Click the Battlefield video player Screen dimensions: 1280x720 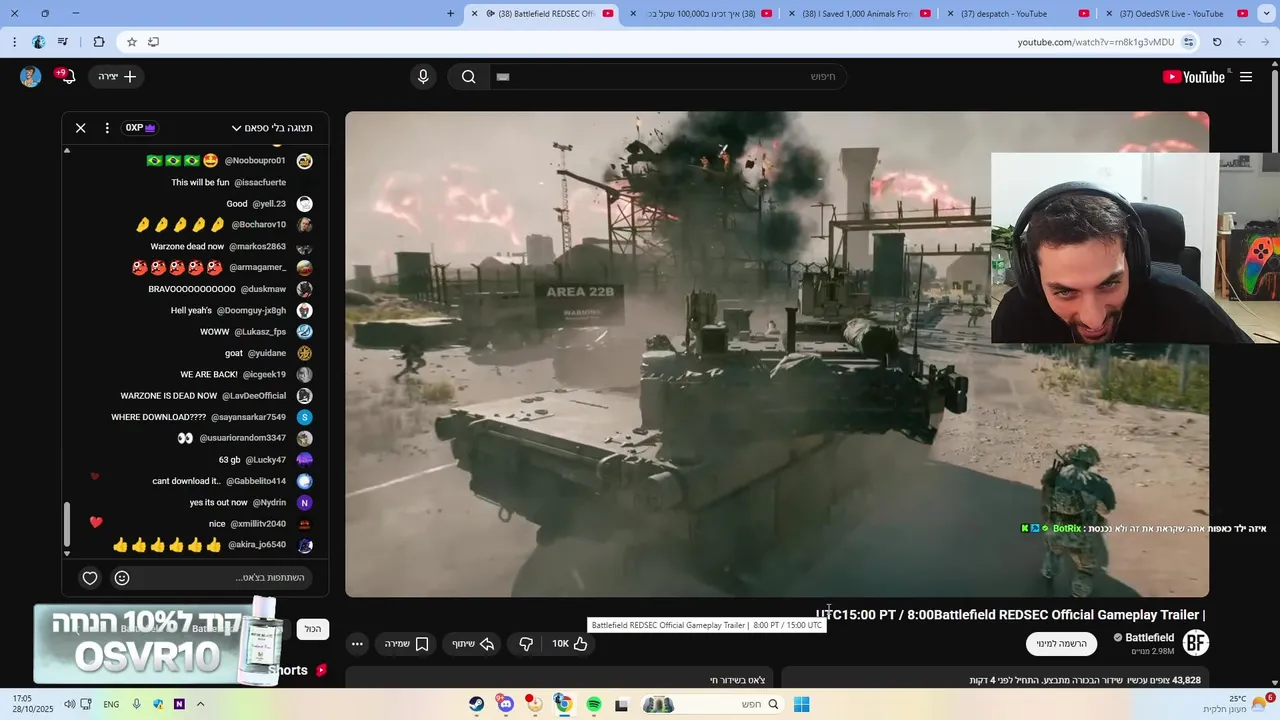coord(777,354)
